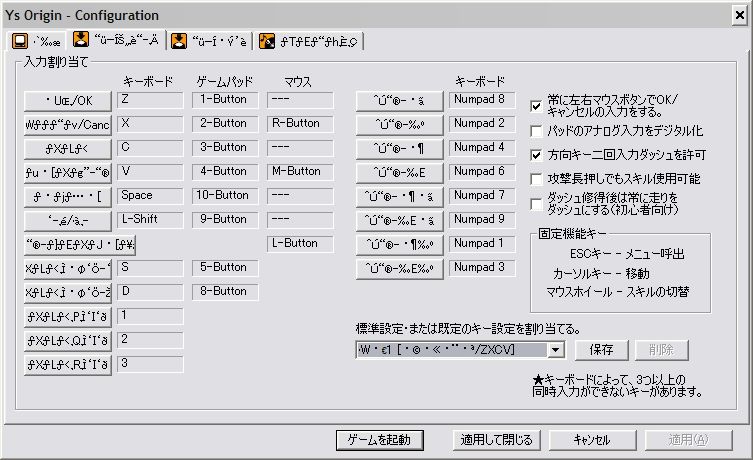The height and width of the screenshot is (460, 753).
Task: Click the direction button beside Numpad 4
Action: pos(399,149)
